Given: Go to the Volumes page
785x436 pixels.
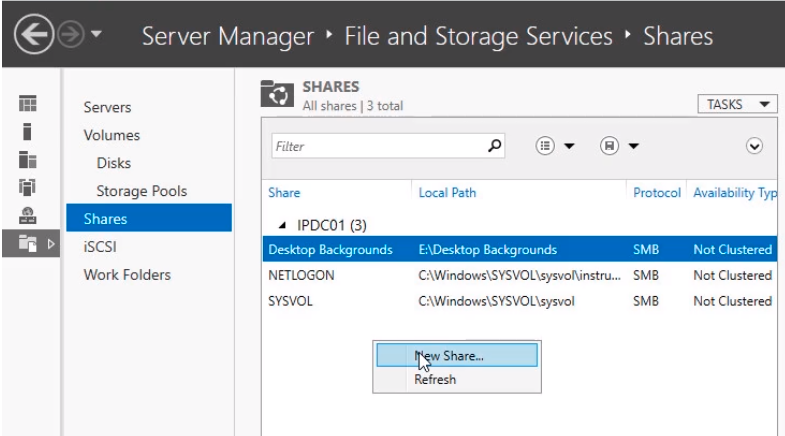Looking at the screenshot, I should click(112, 135).
